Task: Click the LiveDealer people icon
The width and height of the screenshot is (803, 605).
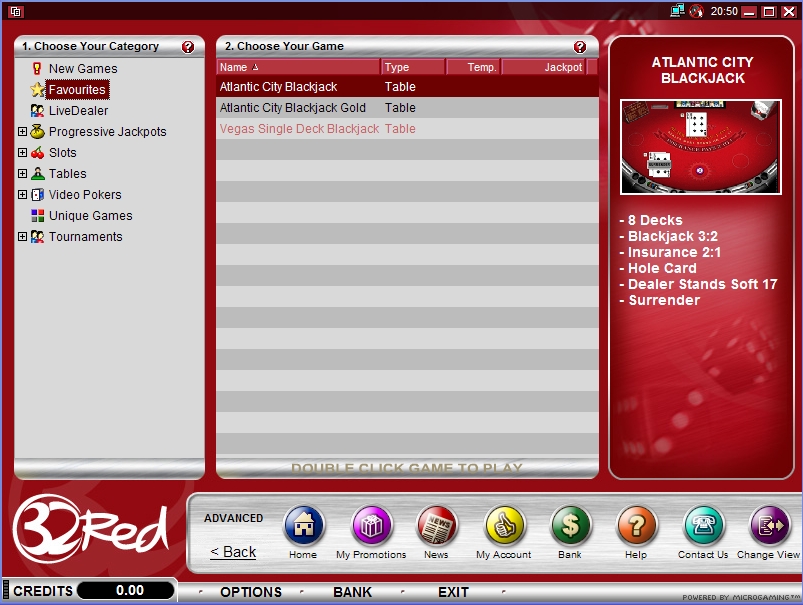Action: (37, 111)
